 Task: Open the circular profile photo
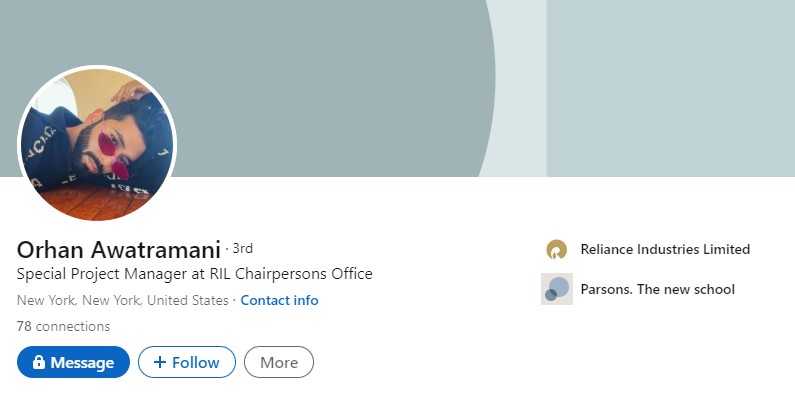pyautogui.click(x=97, y=143)
